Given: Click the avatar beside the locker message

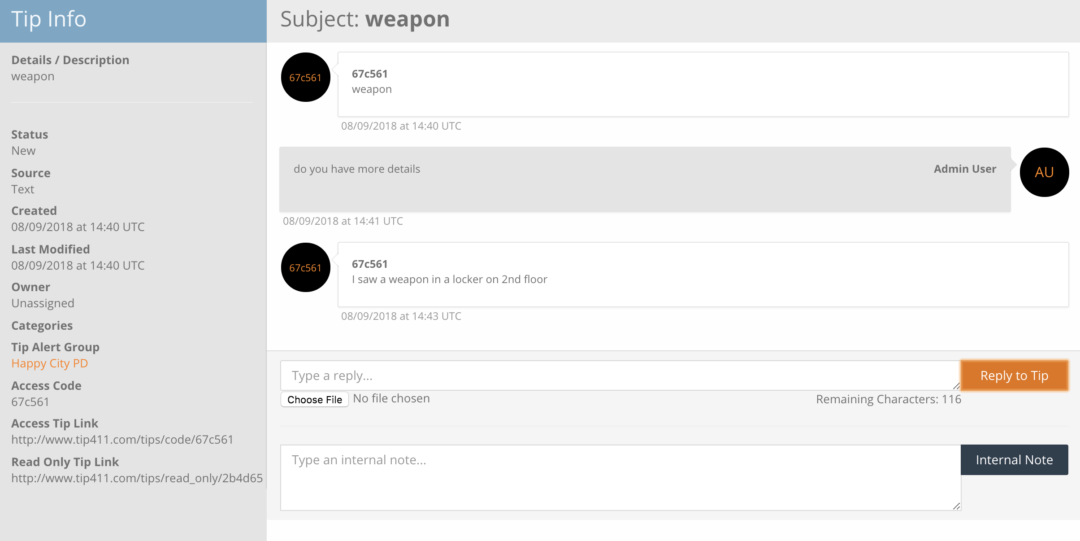Looking at the screenshot, I should pyautogui.click(x=306, y=267).
